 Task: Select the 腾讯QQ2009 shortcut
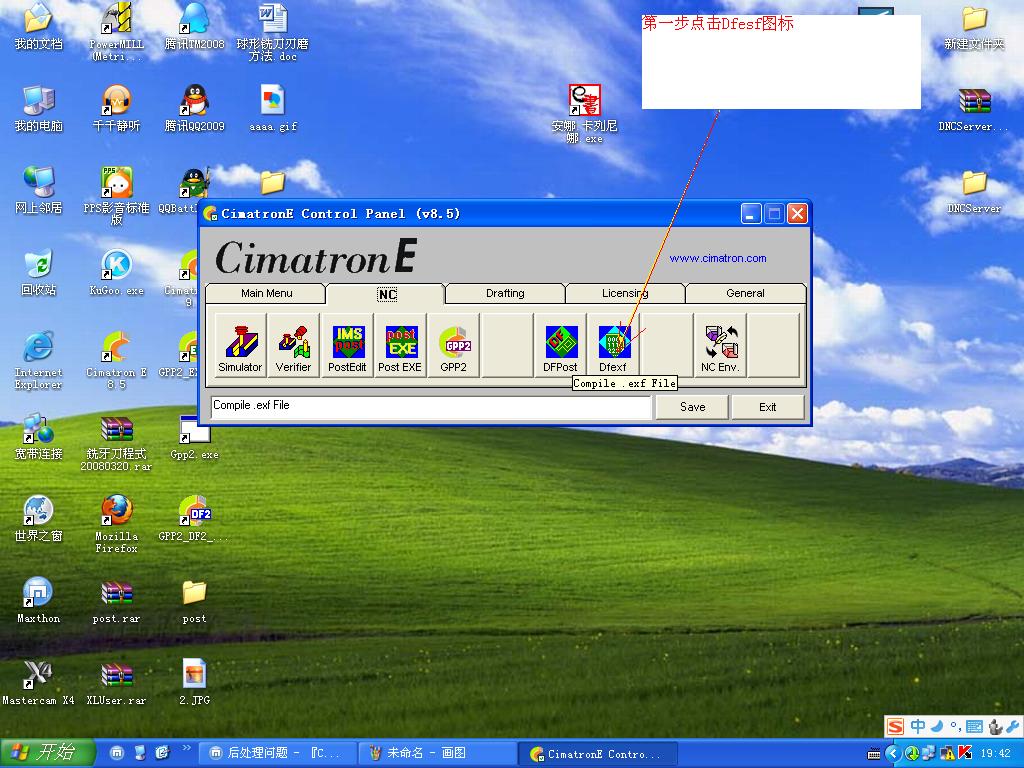pos(195,108)
